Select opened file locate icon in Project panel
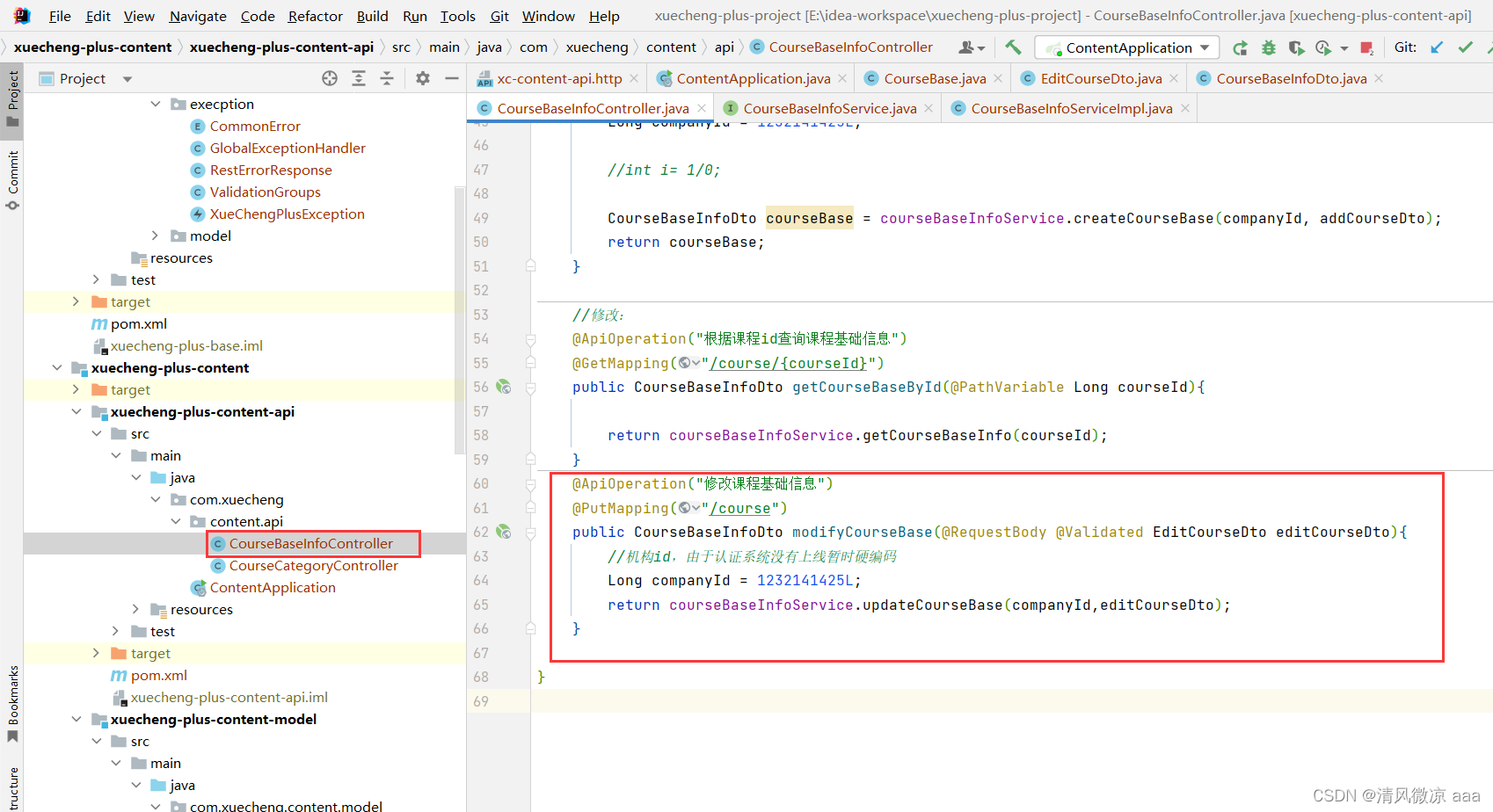The image size is (1493, 812). point(330,78)
